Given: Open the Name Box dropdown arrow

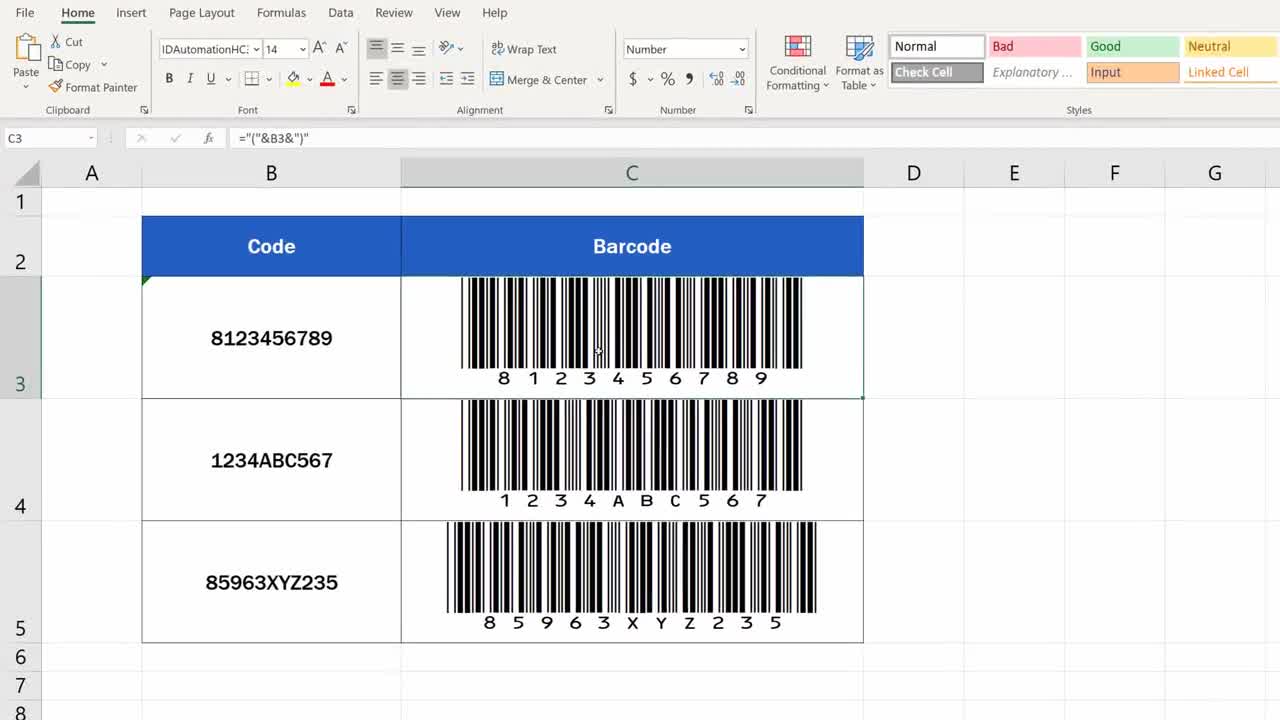Looking at the screenshot, I should click(x=91, y=138).
